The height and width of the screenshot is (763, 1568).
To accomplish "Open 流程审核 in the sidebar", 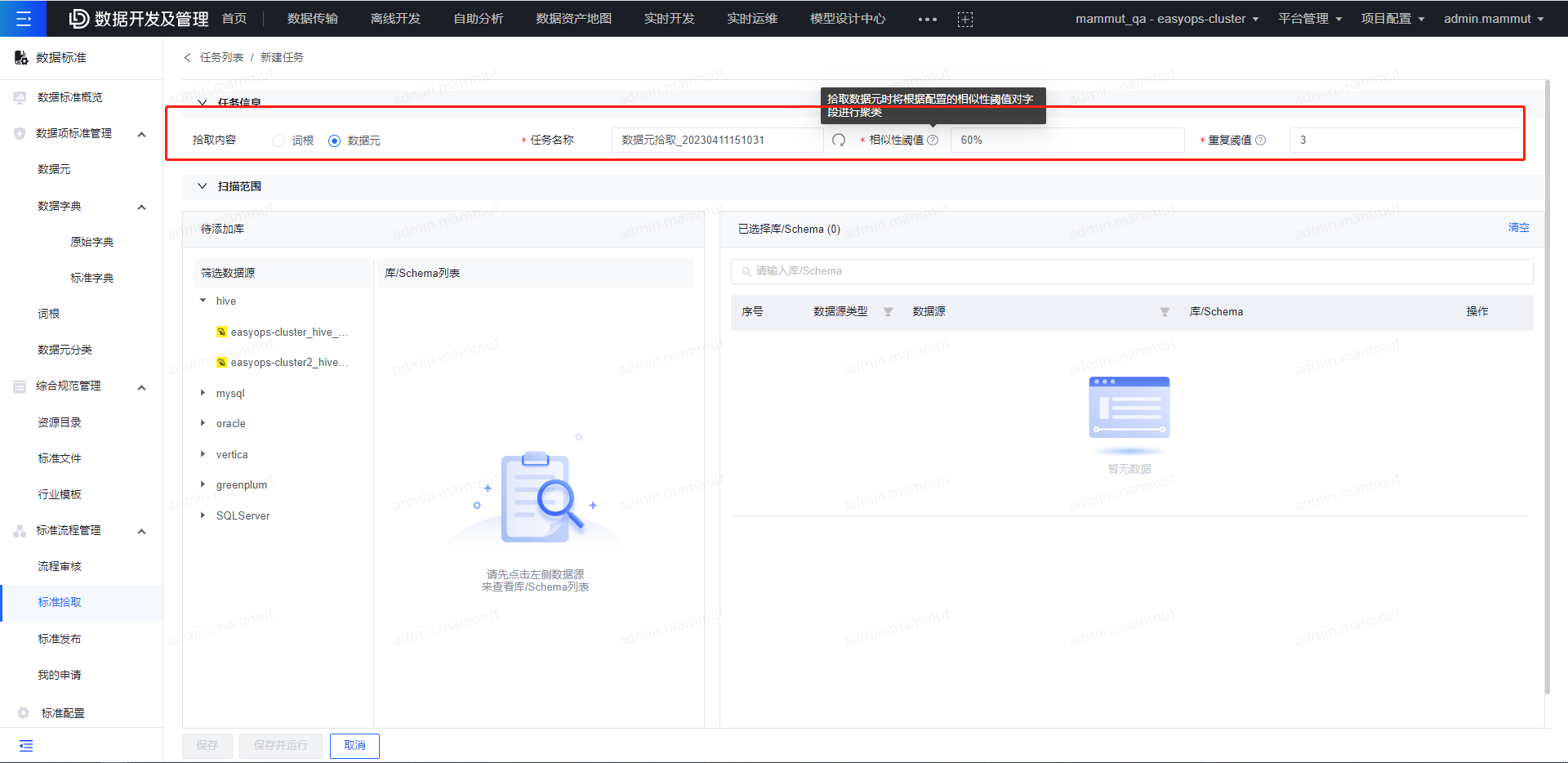I will [60, 566].
